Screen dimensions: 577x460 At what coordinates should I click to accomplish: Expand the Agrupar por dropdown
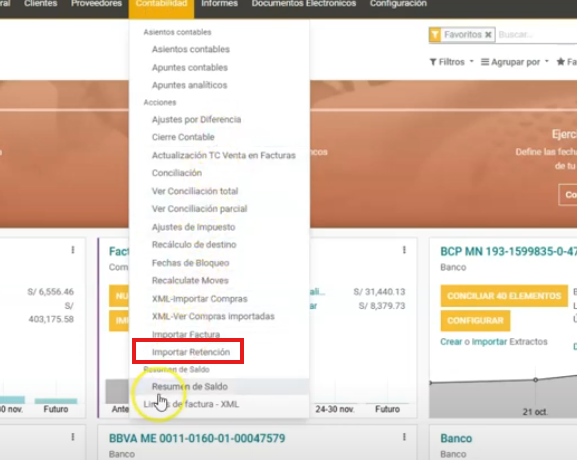pyautogui.click(x=515, y=62)
